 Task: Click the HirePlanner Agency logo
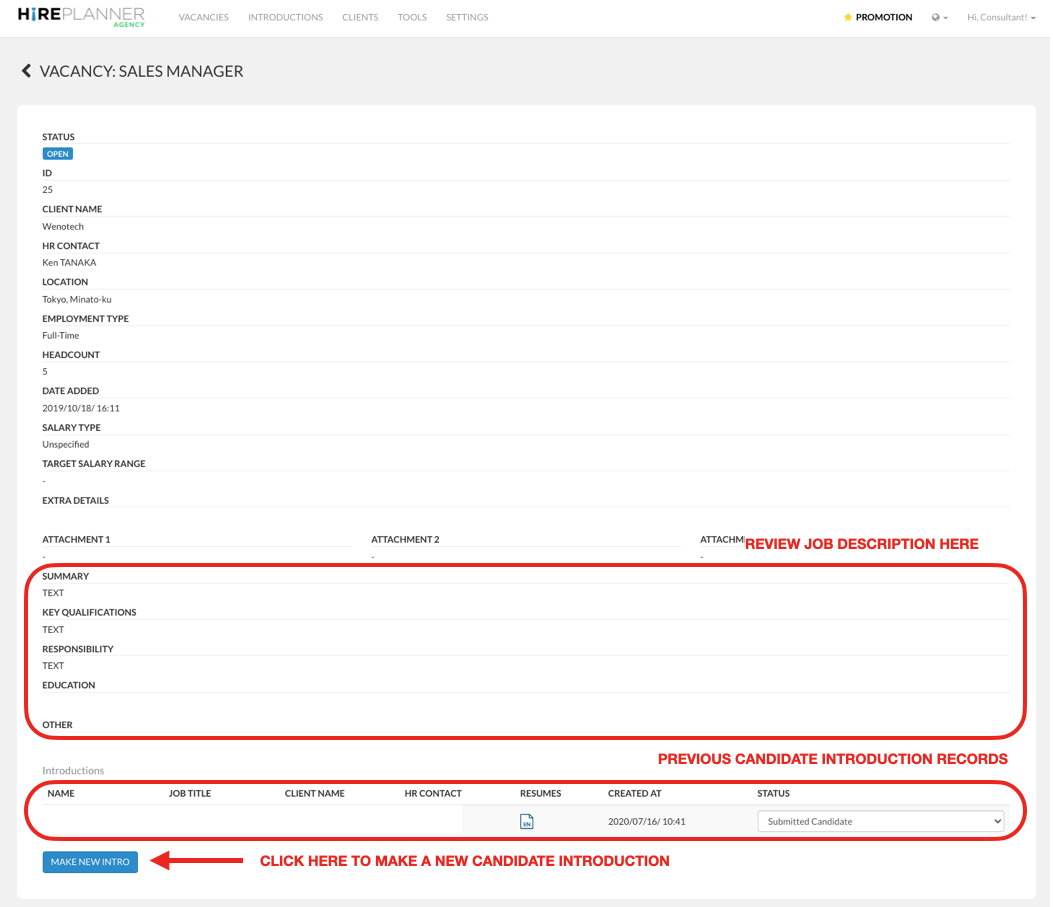click(x=81, y=17)
